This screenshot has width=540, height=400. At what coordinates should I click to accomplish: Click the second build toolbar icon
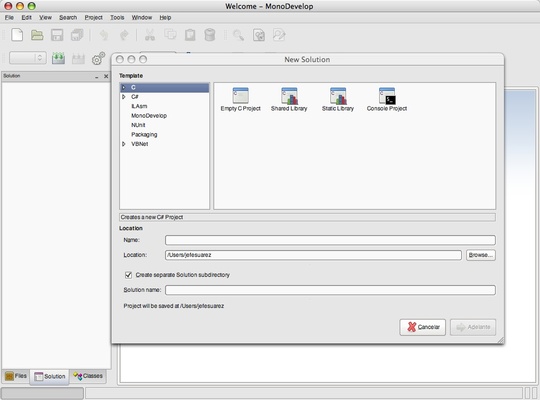[78, 59]
